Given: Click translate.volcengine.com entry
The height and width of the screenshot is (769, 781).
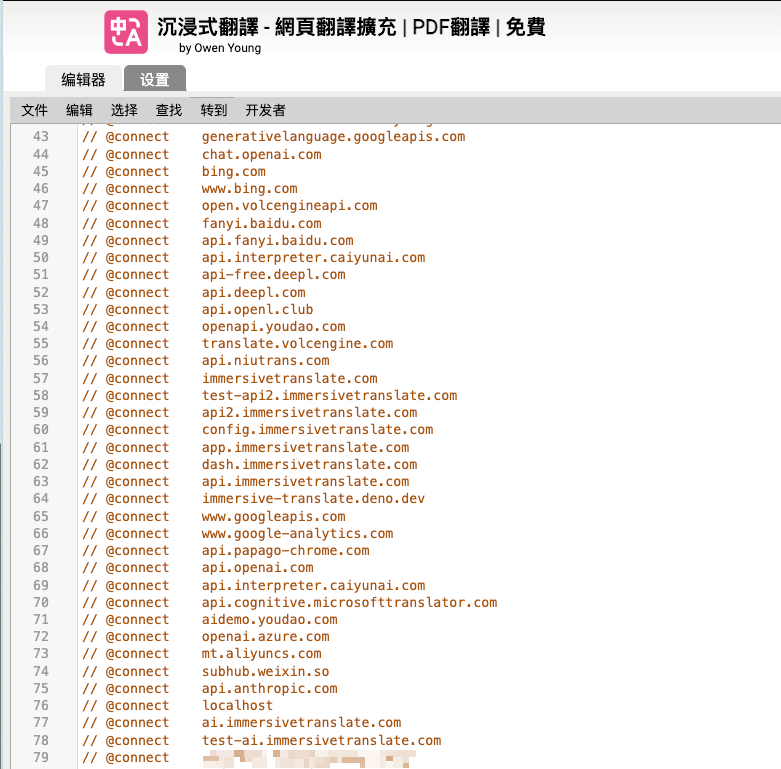Looking at the screenshot, I should [297, 344].
